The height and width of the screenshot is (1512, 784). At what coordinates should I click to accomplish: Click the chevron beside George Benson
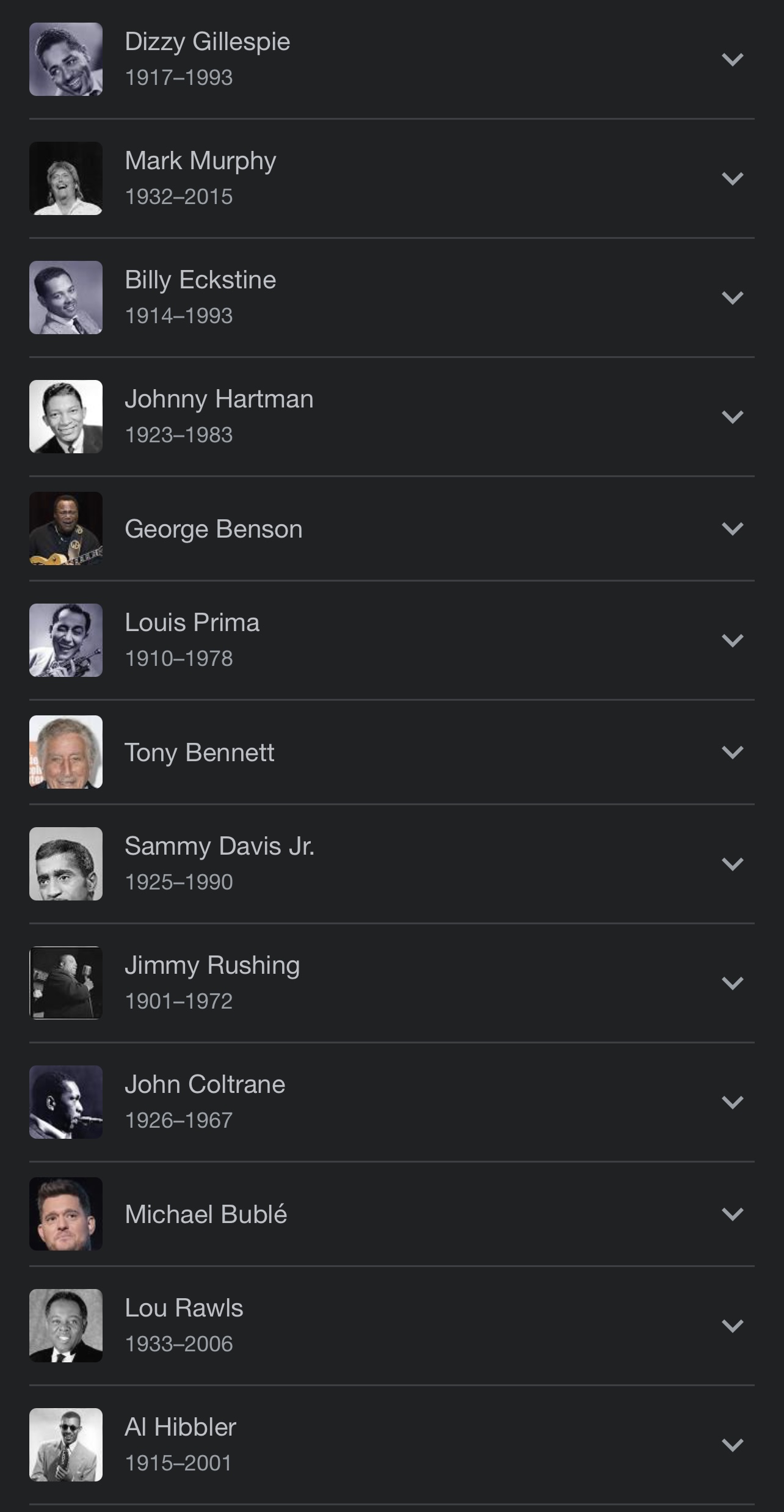732,529
